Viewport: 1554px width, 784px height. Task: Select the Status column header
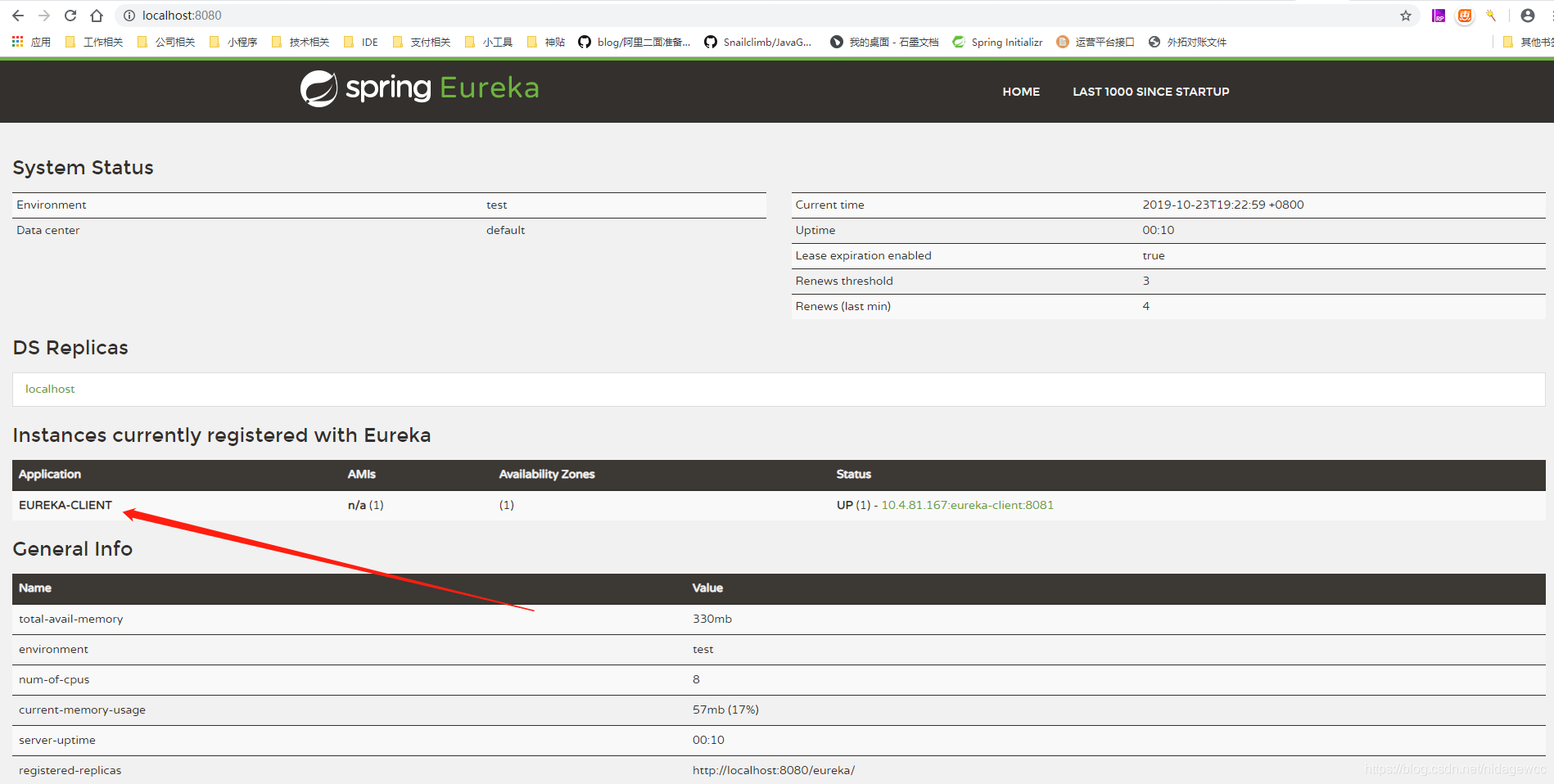pyautogui.click(x=853, y=474)
